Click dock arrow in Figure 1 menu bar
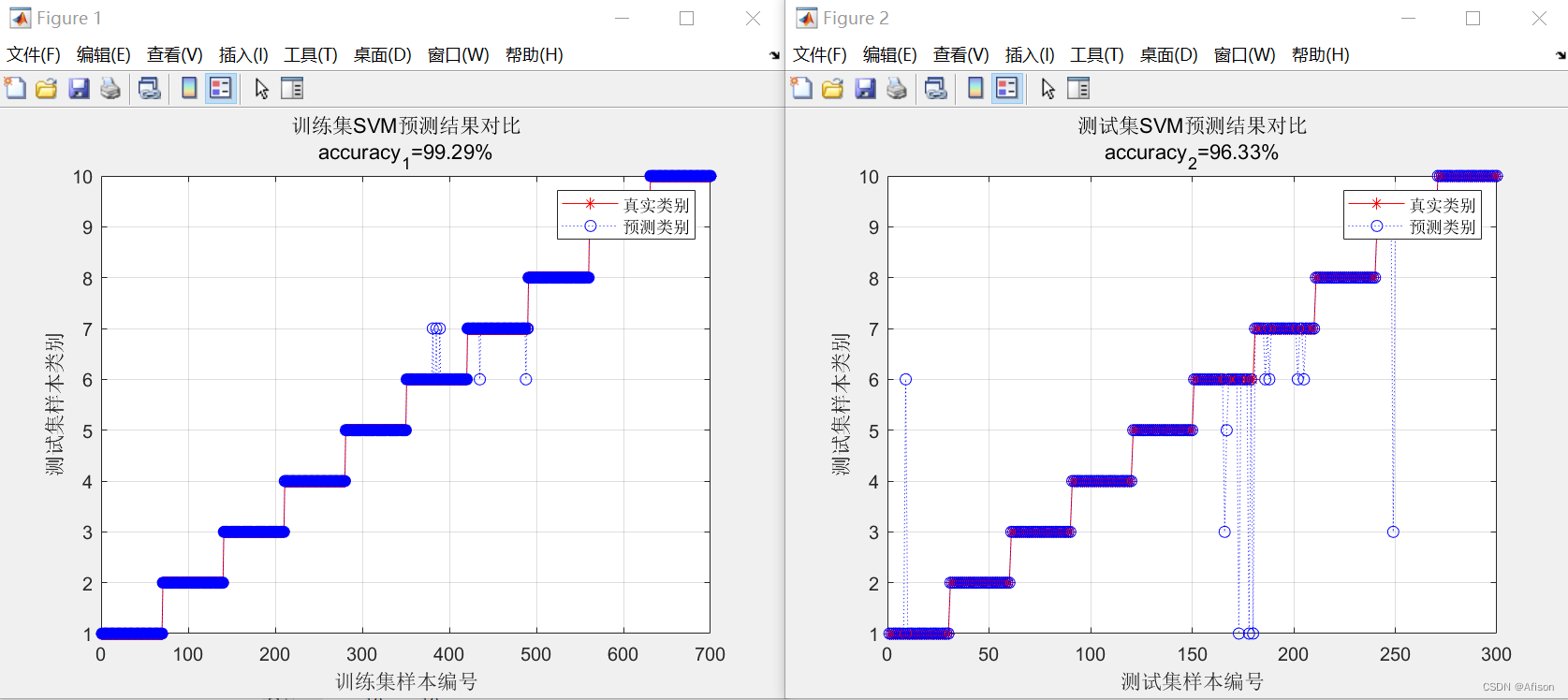Screen dimensions: 1568x700 pos(774,55)
